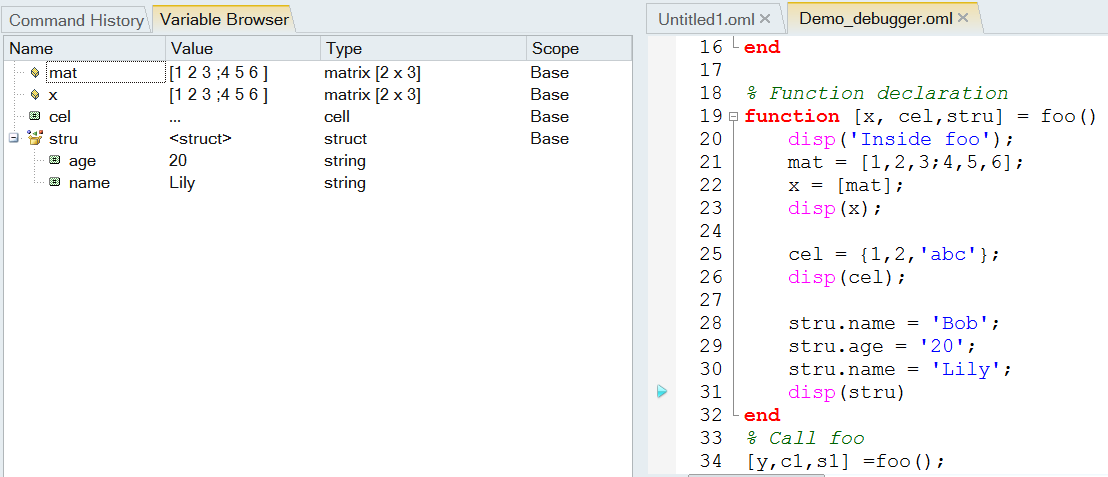The height and width of the screenshot is (477, 1108).
Task: Select the Variable Browser tab
Action: coord(224,19)
